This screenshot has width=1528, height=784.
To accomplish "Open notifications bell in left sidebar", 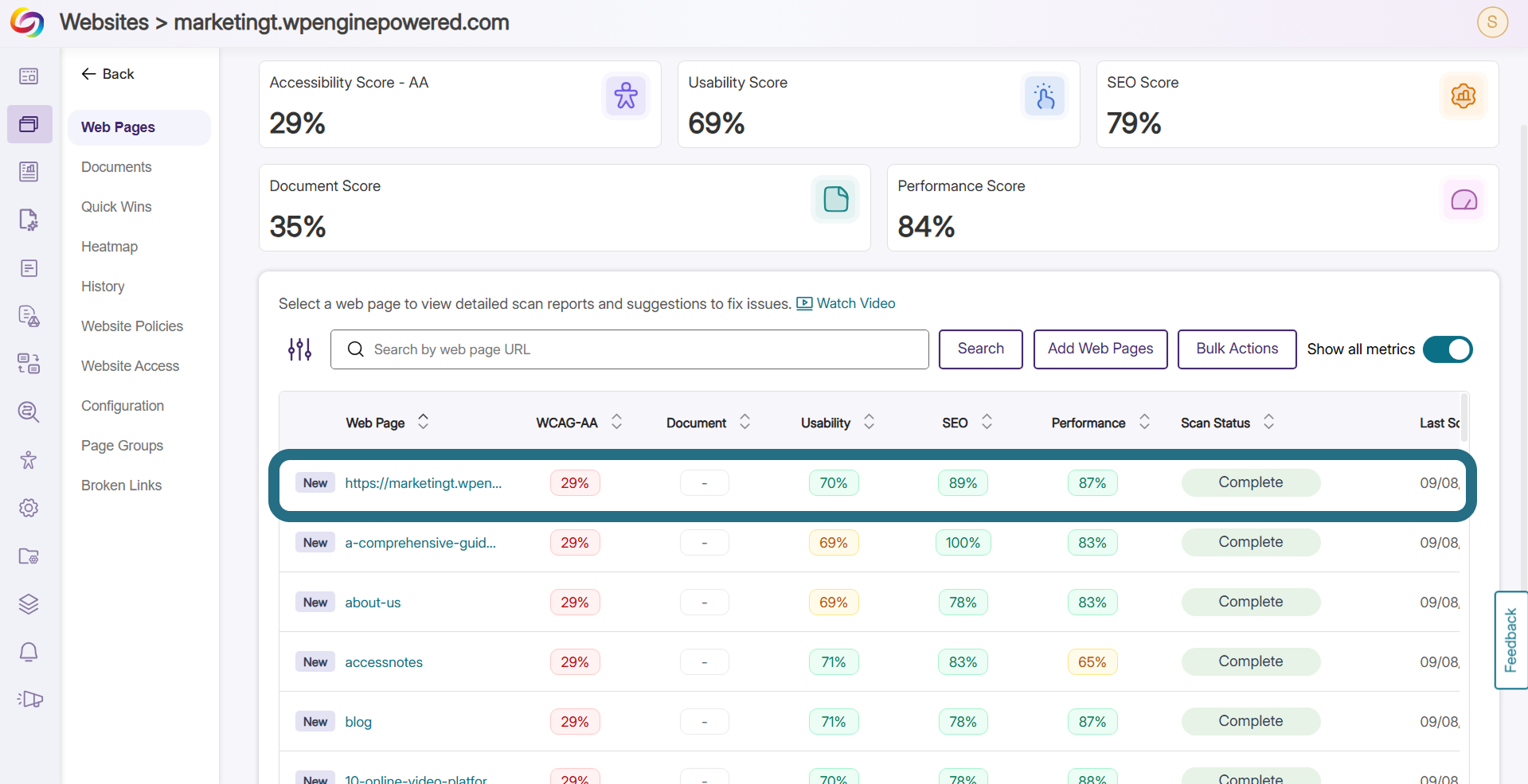I will click(29, 652).
